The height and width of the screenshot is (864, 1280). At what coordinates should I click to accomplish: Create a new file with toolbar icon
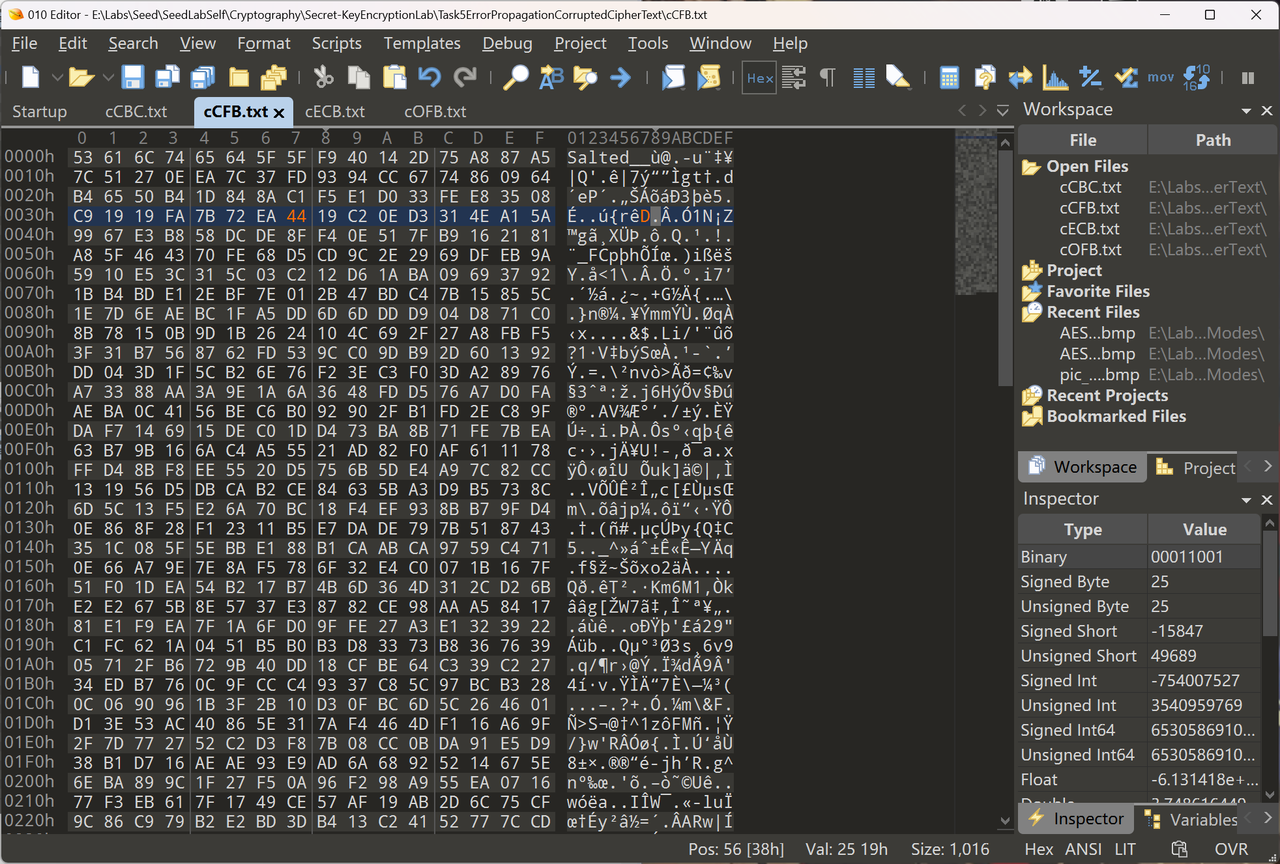31,77
